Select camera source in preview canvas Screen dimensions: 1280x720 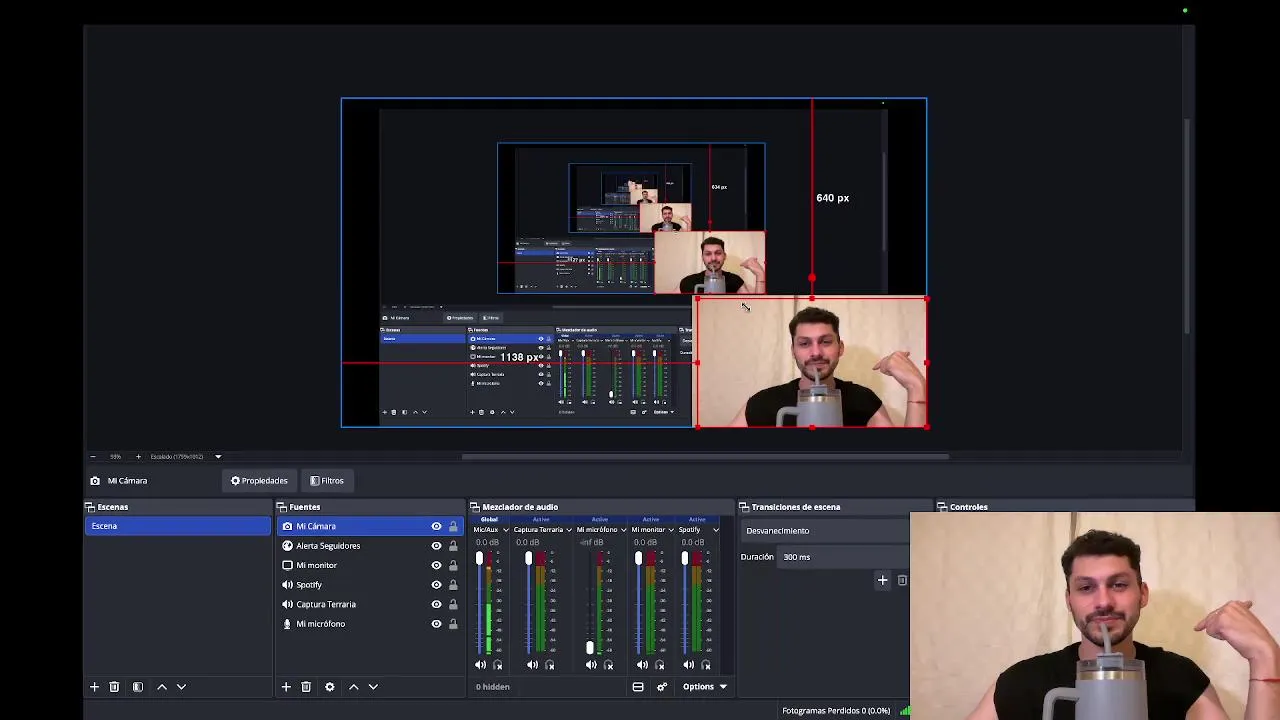811,363
